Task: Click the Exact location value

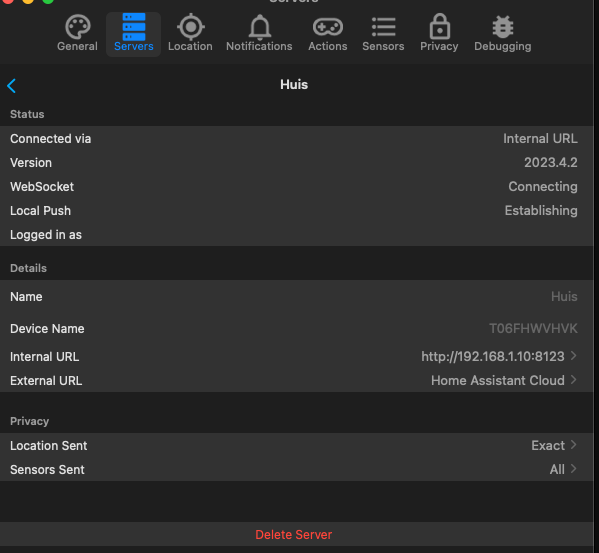Action: click(548, 445)
